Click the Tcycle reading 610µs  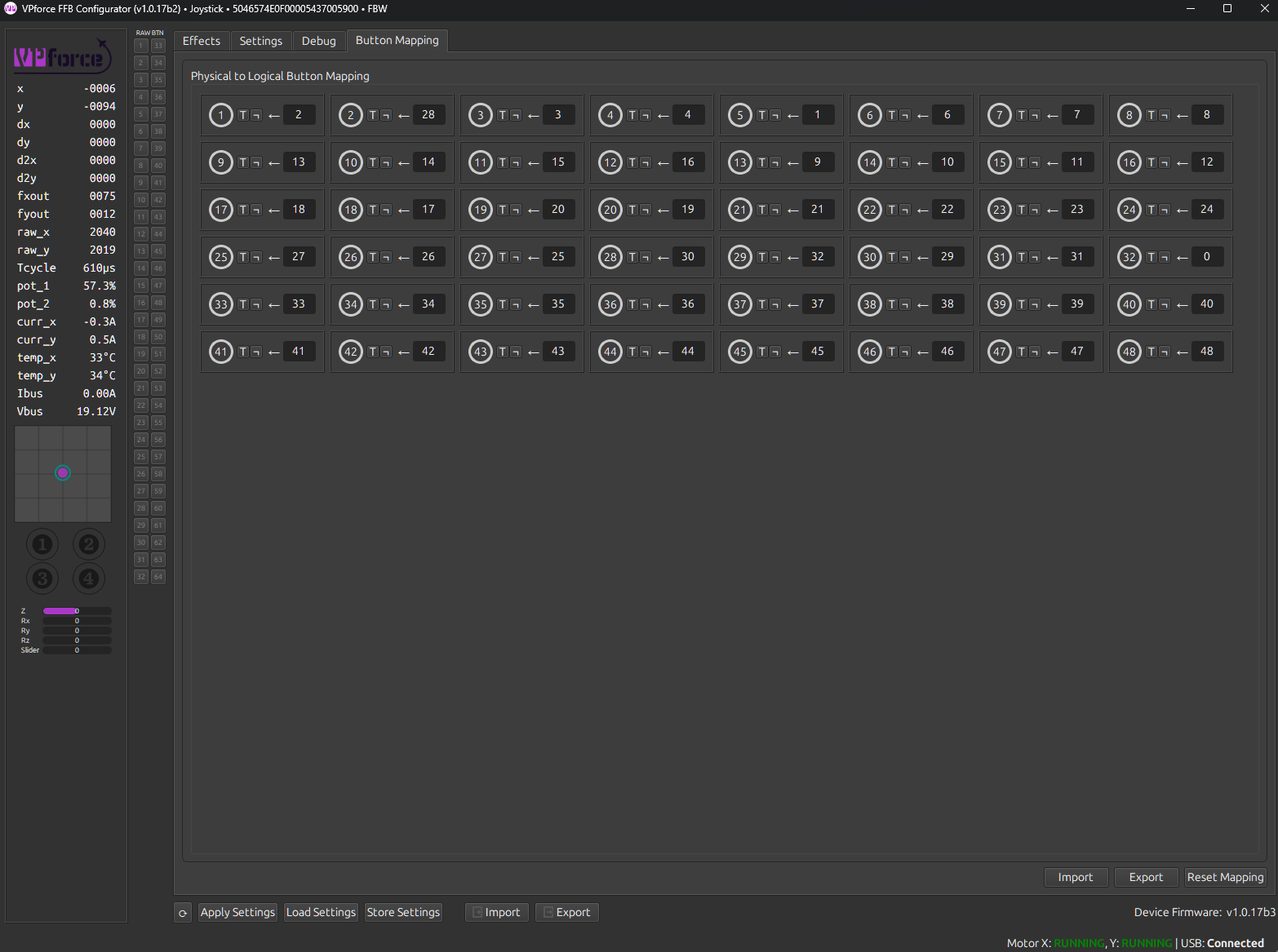(x=99, y=268)
